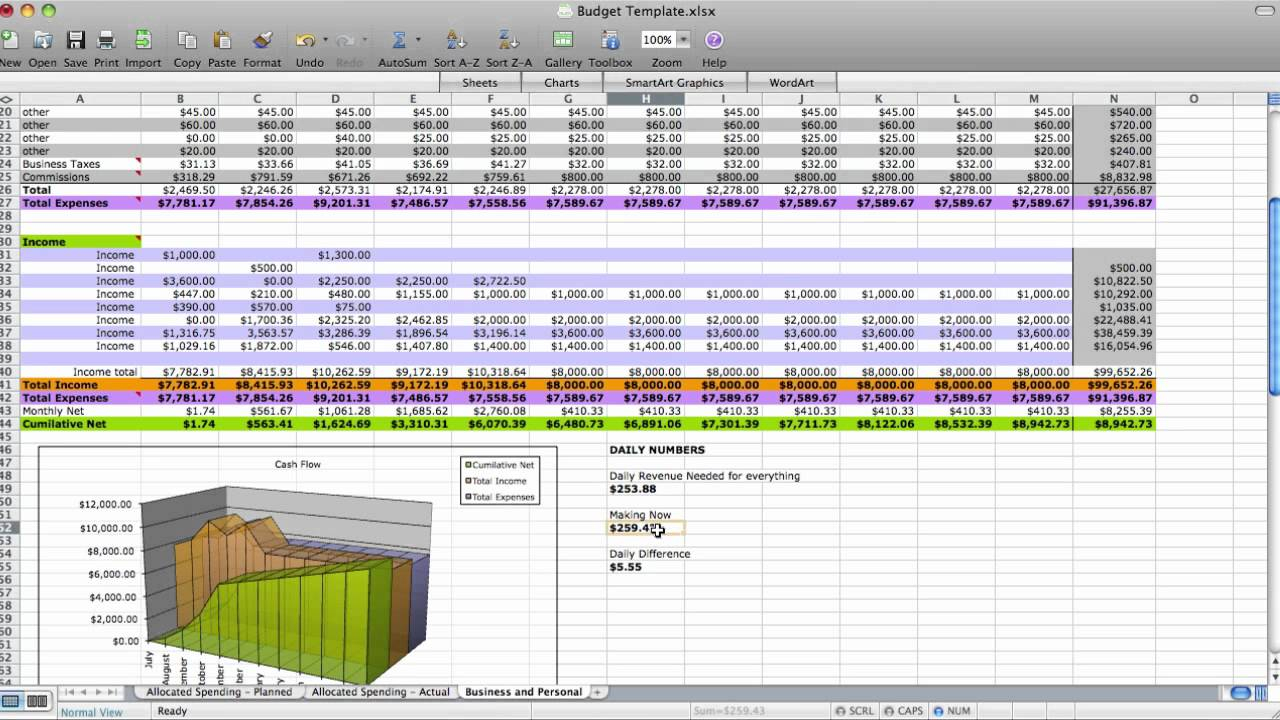The height and width of the screenshot is (720, 1280).
Task: Apply AutoSum to the selection
Action: tap(398, 40)
